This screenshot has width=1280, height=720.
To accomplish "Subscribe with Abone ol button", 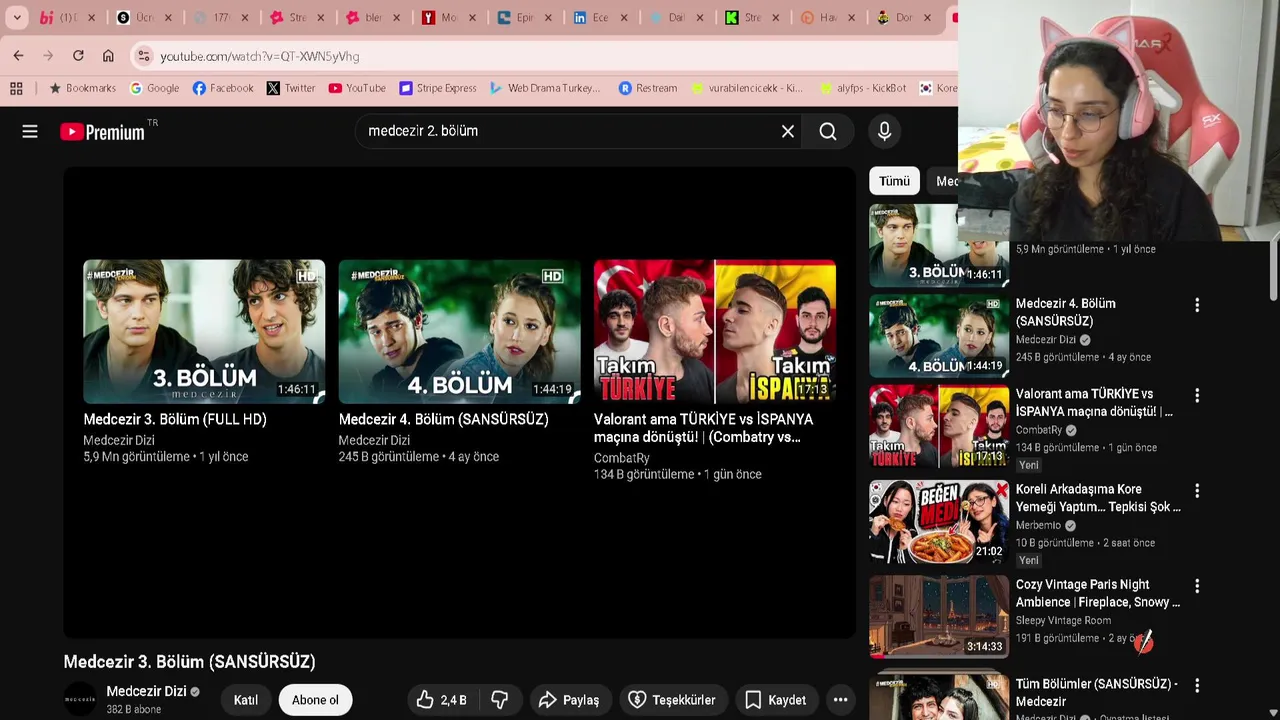I will pyautogui.click(x=315, y=700).
